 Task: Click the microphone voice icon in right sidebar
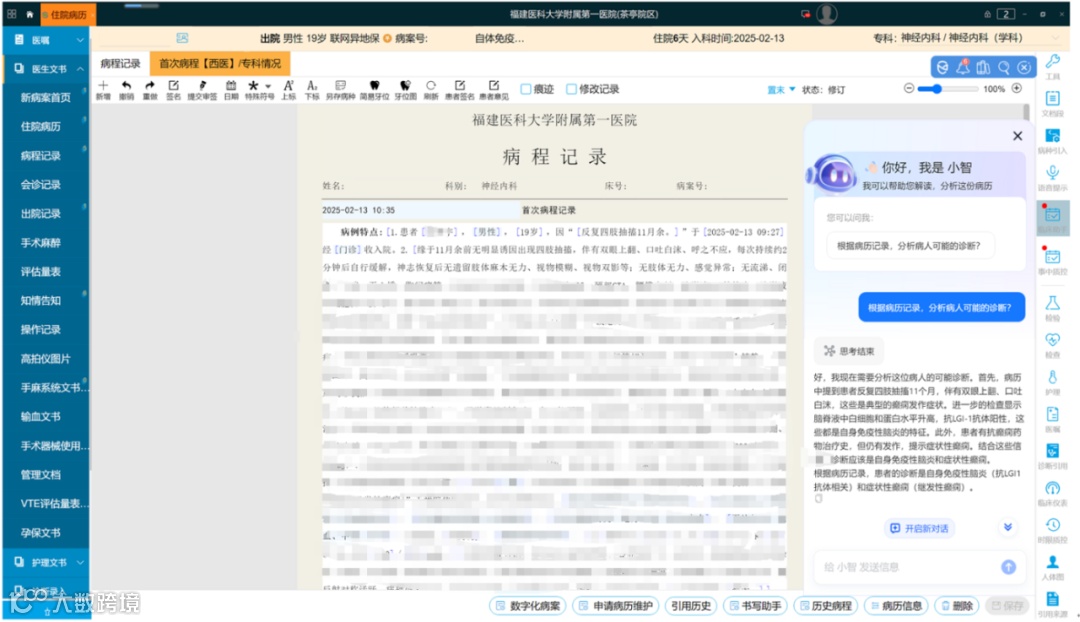[1052, 173]
